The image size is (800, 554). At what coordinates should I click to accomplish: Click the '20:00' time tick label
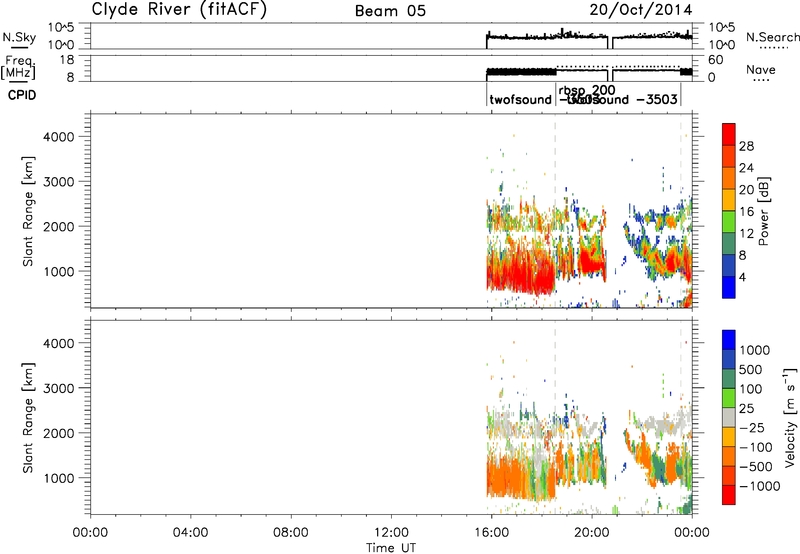(592, 533)
